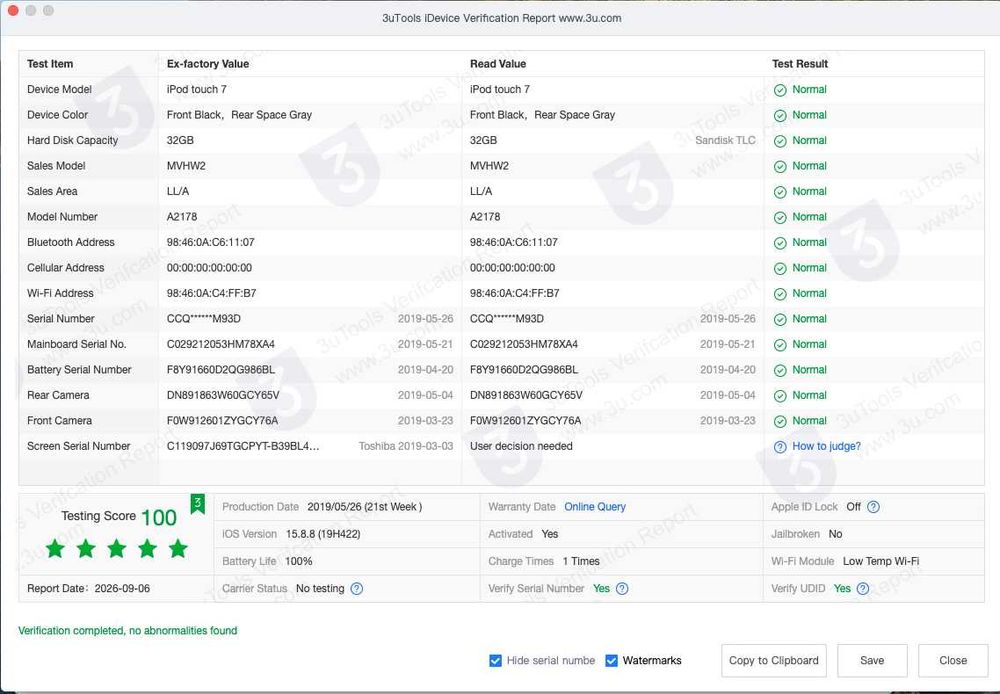Click Ex-factory rear camera serial DN891863W60GCY65V

point(223,395)
